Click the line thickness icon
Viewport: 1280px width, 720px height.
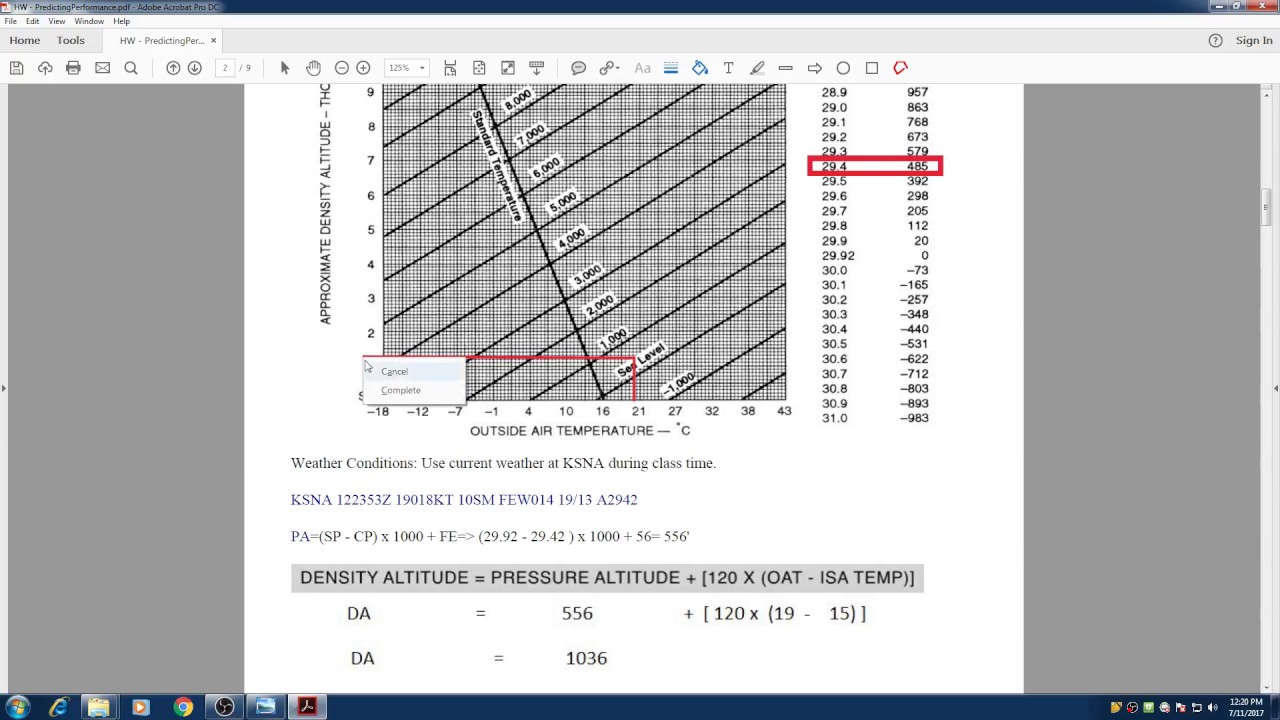pos(671,68)
